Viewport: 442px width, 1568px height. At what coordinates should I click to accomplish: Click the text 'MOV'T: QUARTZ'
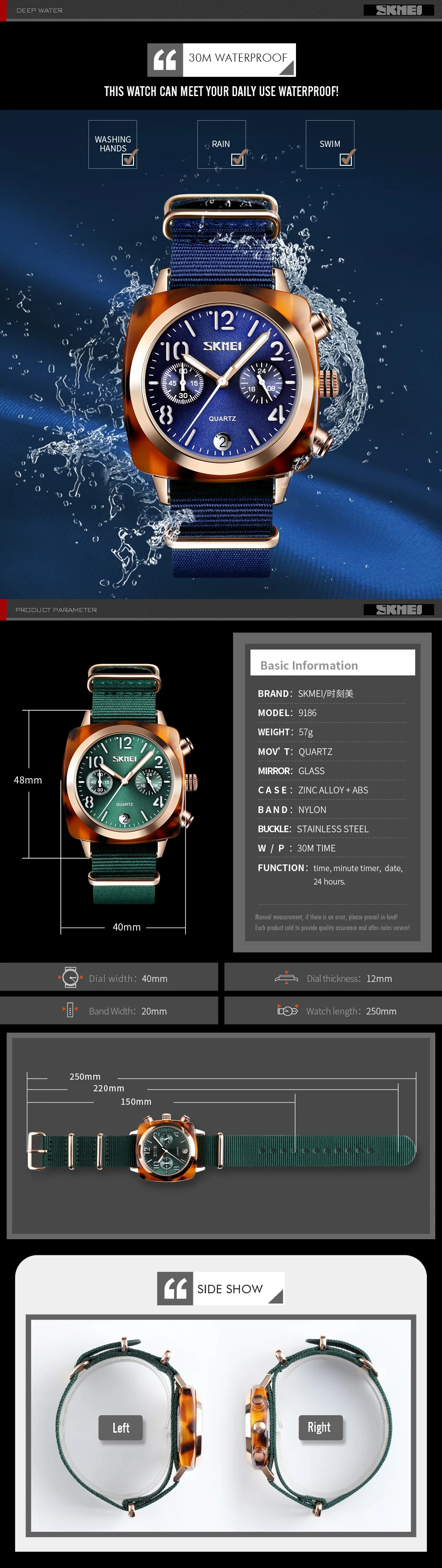coord(295,752)
